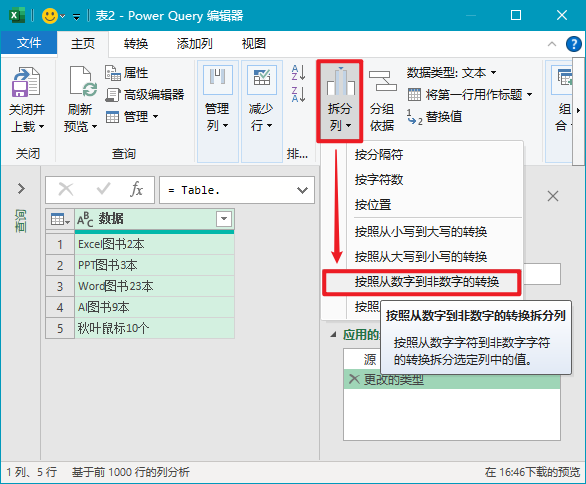Open help with the question mark icon
Viewport: 586px width, 484px height.
point(574,44)
